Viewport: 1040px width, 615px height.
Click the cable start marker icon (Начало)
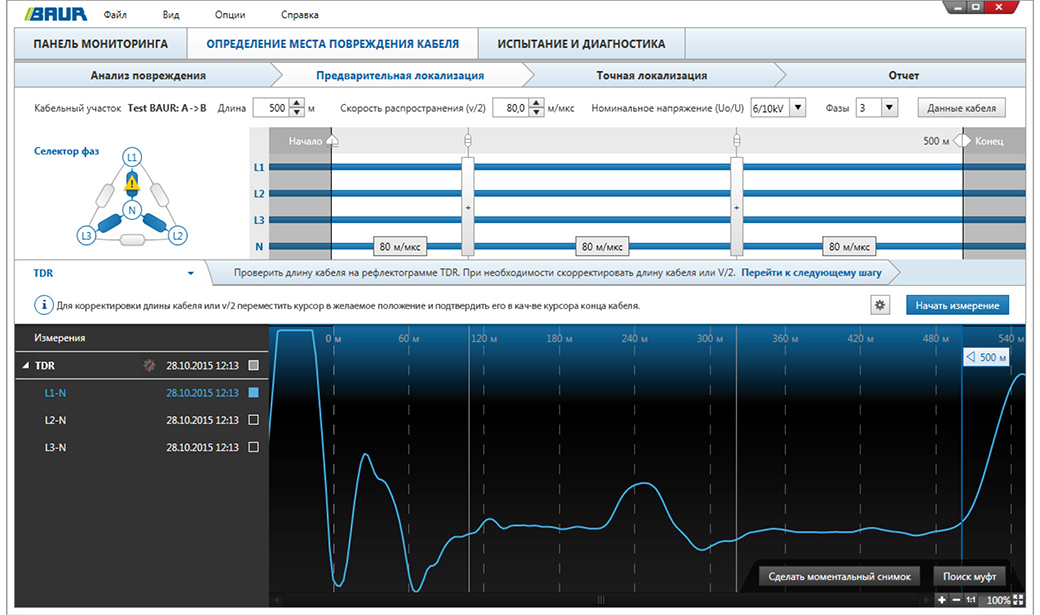[333, 141]
